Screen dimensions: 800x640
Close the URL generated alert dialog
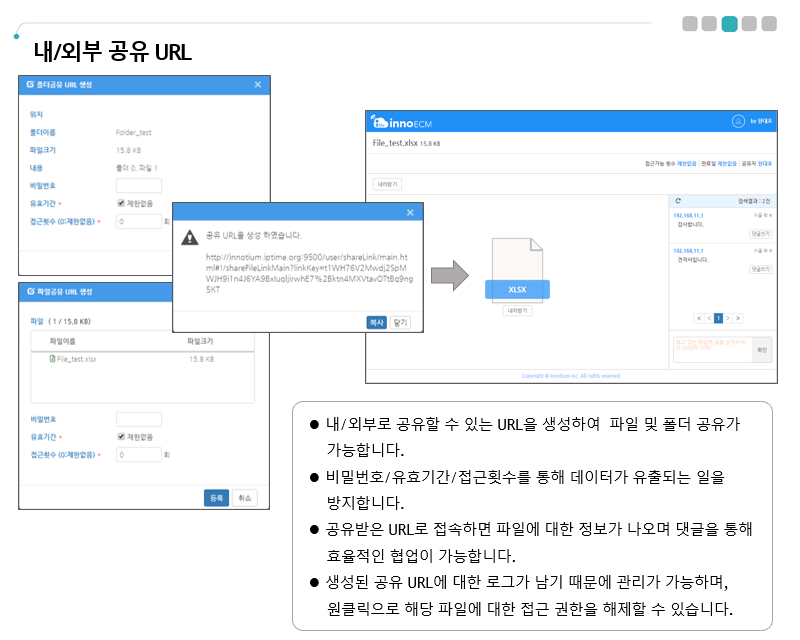click(410, 212)
